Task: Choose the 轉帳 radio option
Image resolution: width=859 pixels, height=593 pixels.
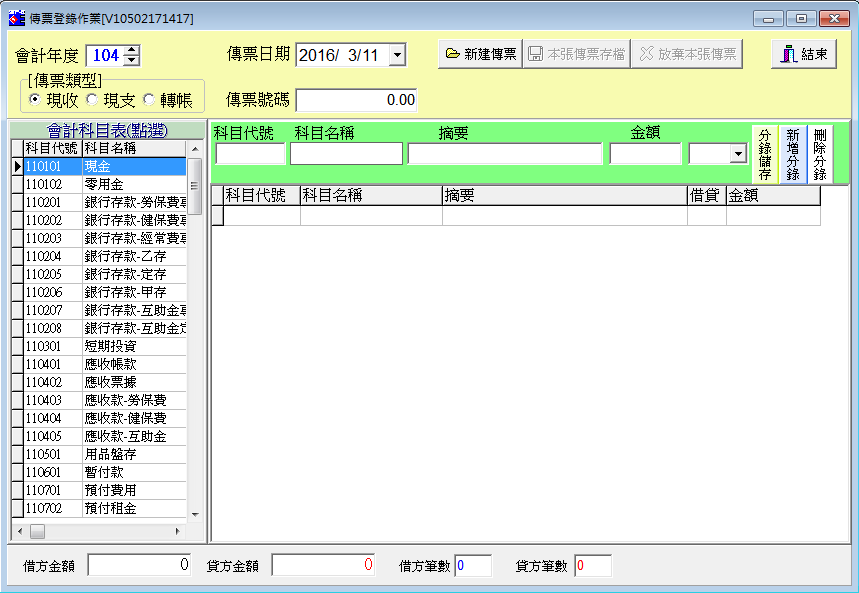Action: coord(150,100)
